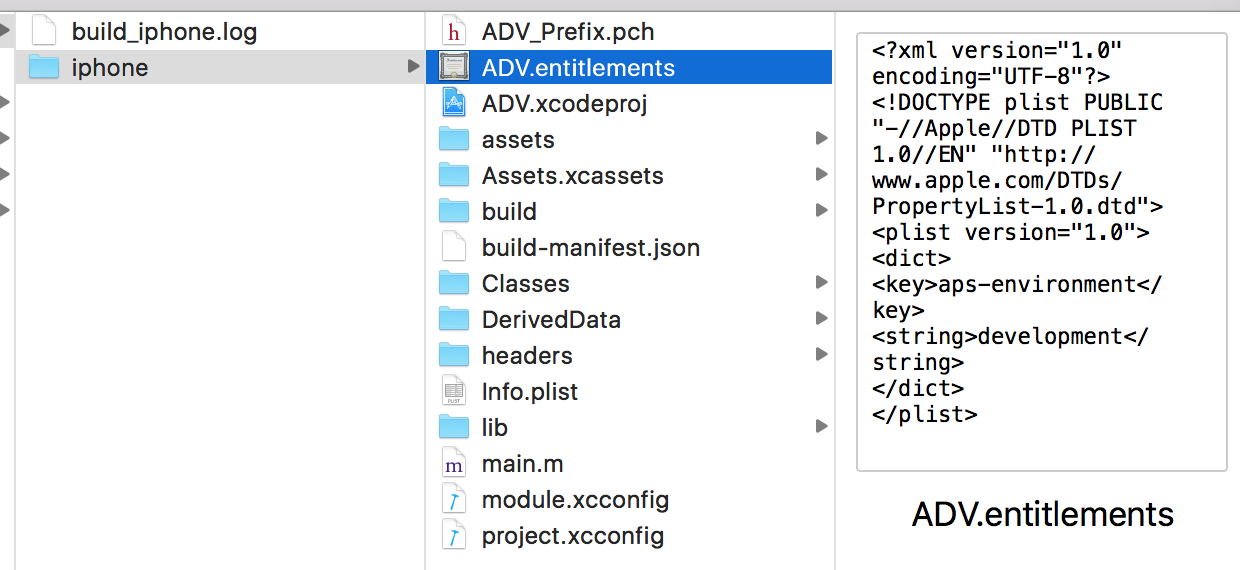The height and width of the screenshot is (570, 1240).
Task: Expand the DerivedData folder arrow
Action: 821,319
